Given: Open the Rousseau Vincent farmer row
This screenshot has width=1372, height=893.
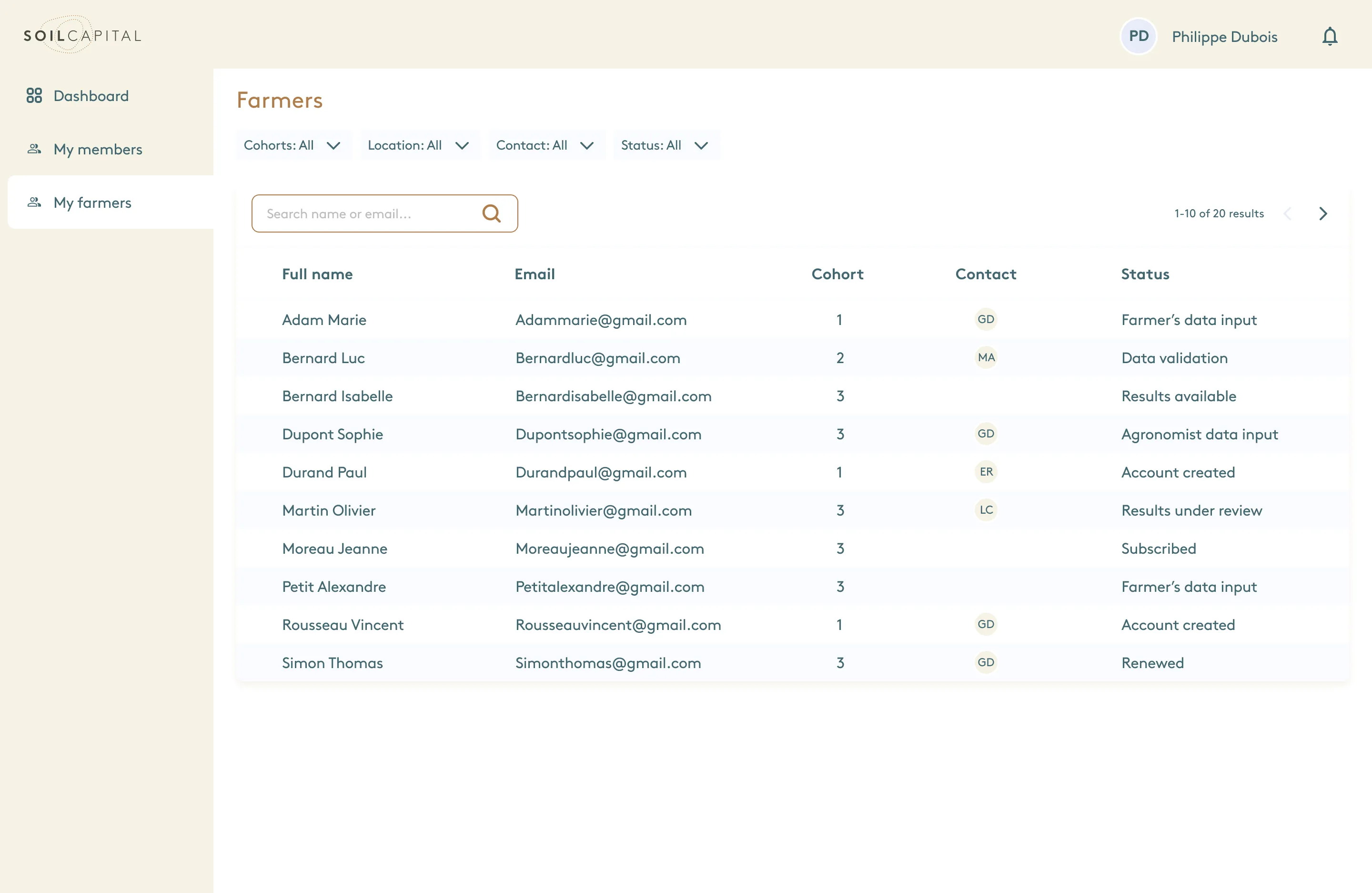Looking at the screenshot, I should [x=793, y=625].
